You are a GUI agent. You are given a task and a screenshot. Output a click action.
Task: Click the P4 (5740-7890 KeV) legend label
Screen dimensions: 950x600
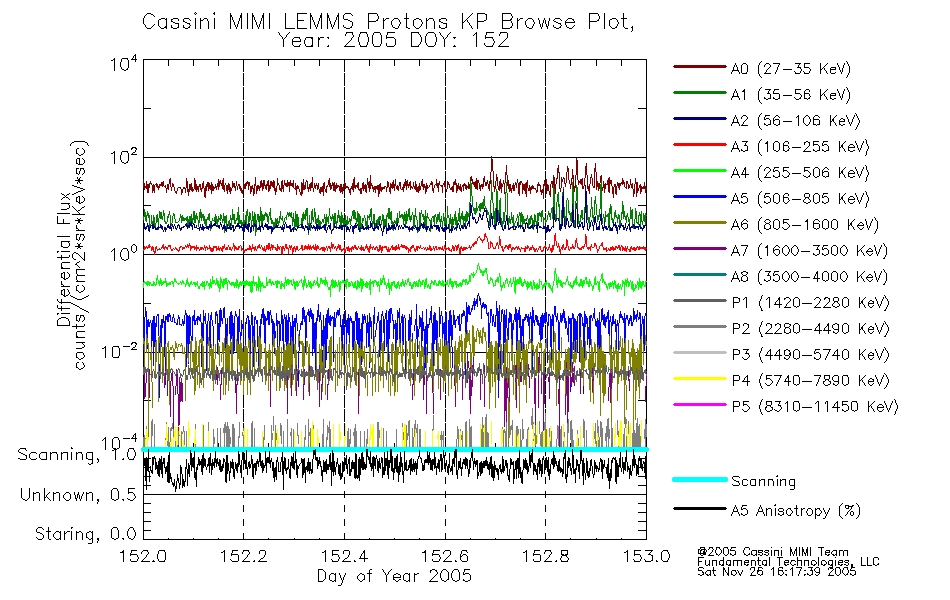click(x=810, y=381)
